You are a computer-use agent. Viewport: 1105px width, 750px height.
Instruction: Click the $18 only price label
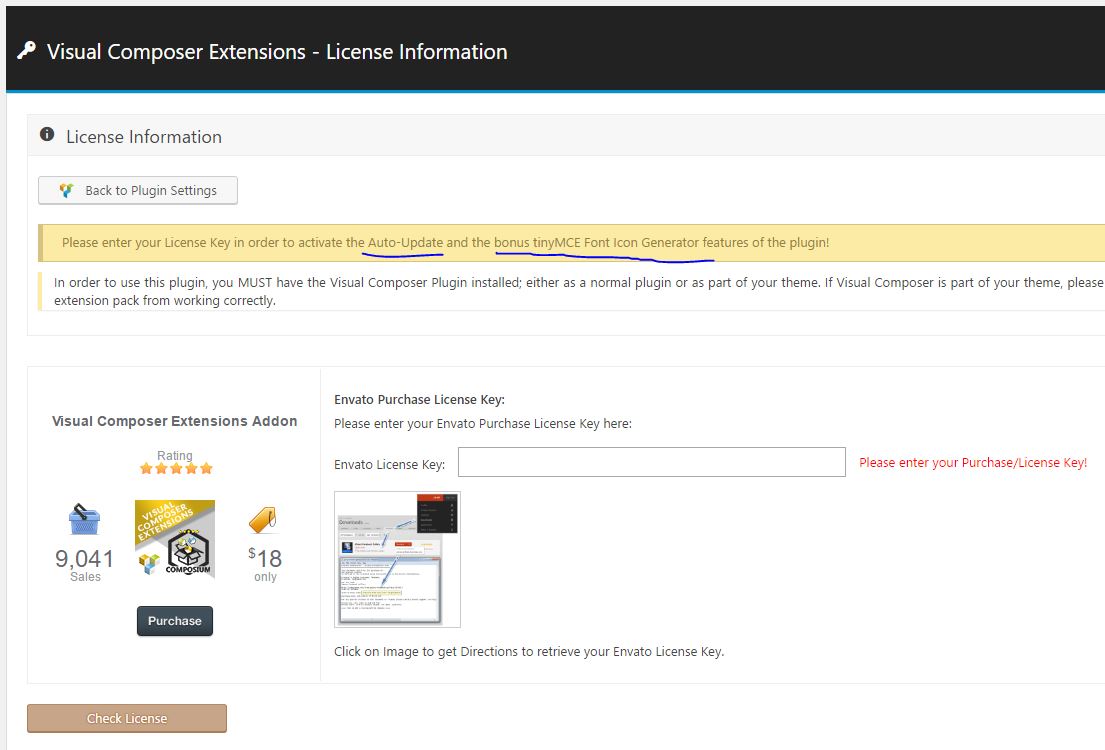[x=265, y=563]
